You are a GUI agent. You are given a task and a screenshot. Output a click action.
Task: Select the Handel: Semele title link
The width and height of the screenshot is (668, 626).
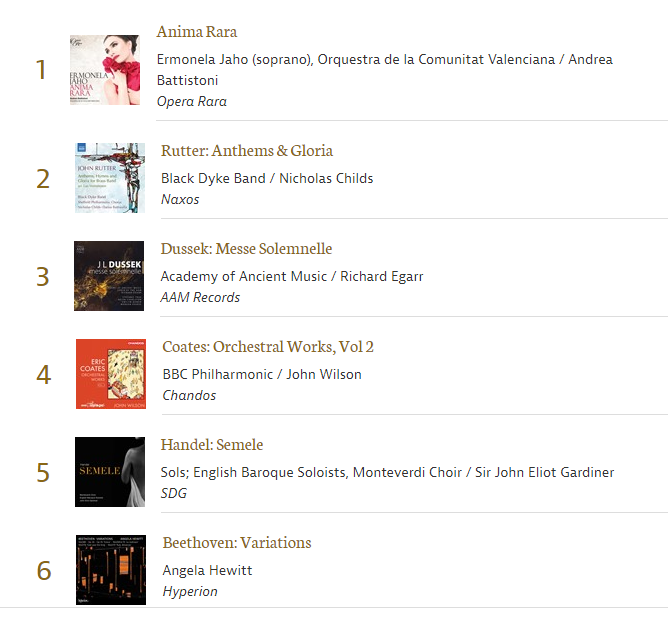[212, 445]
